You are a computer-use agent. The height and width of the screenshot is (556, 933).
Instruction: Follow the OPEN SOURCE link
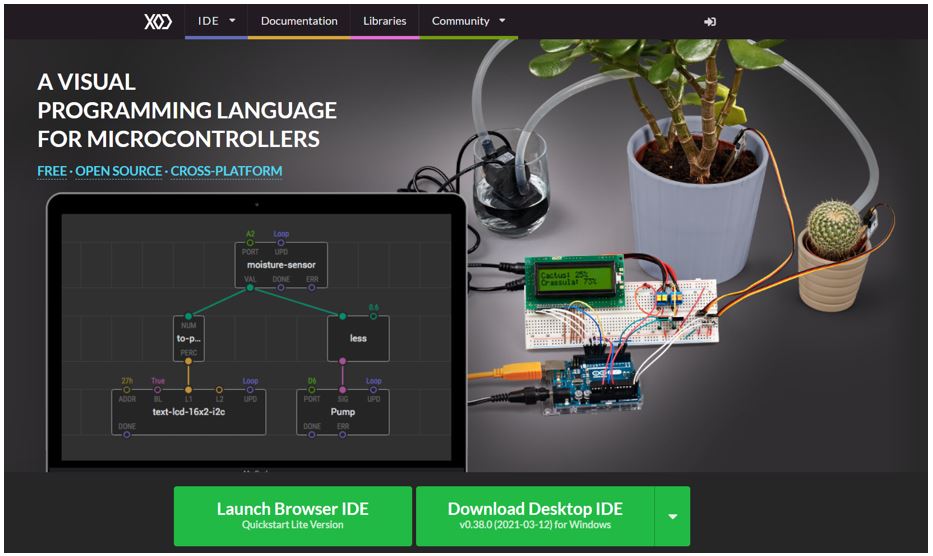click(118, 171)
